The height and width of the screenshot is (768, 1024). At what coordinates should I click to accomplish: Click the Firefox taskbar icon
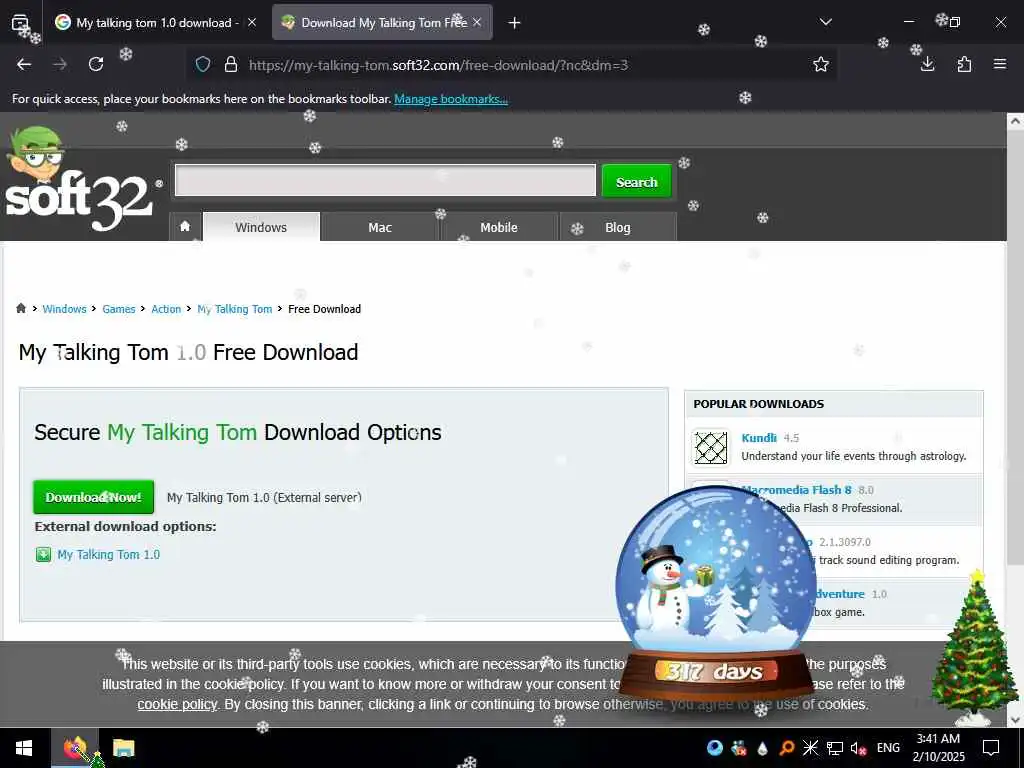point(75,748)
